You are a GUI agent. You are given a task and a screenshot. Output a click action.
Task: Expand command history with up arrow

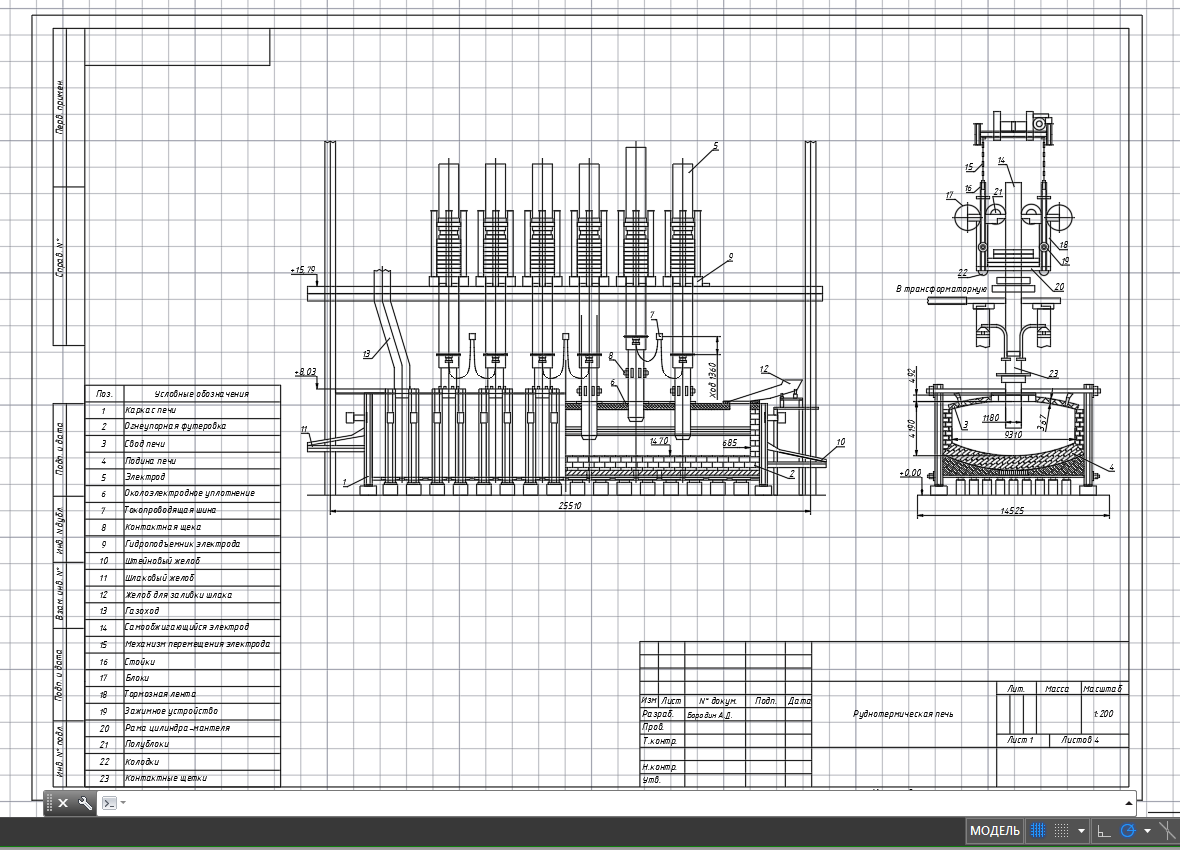click(1129, 803)
